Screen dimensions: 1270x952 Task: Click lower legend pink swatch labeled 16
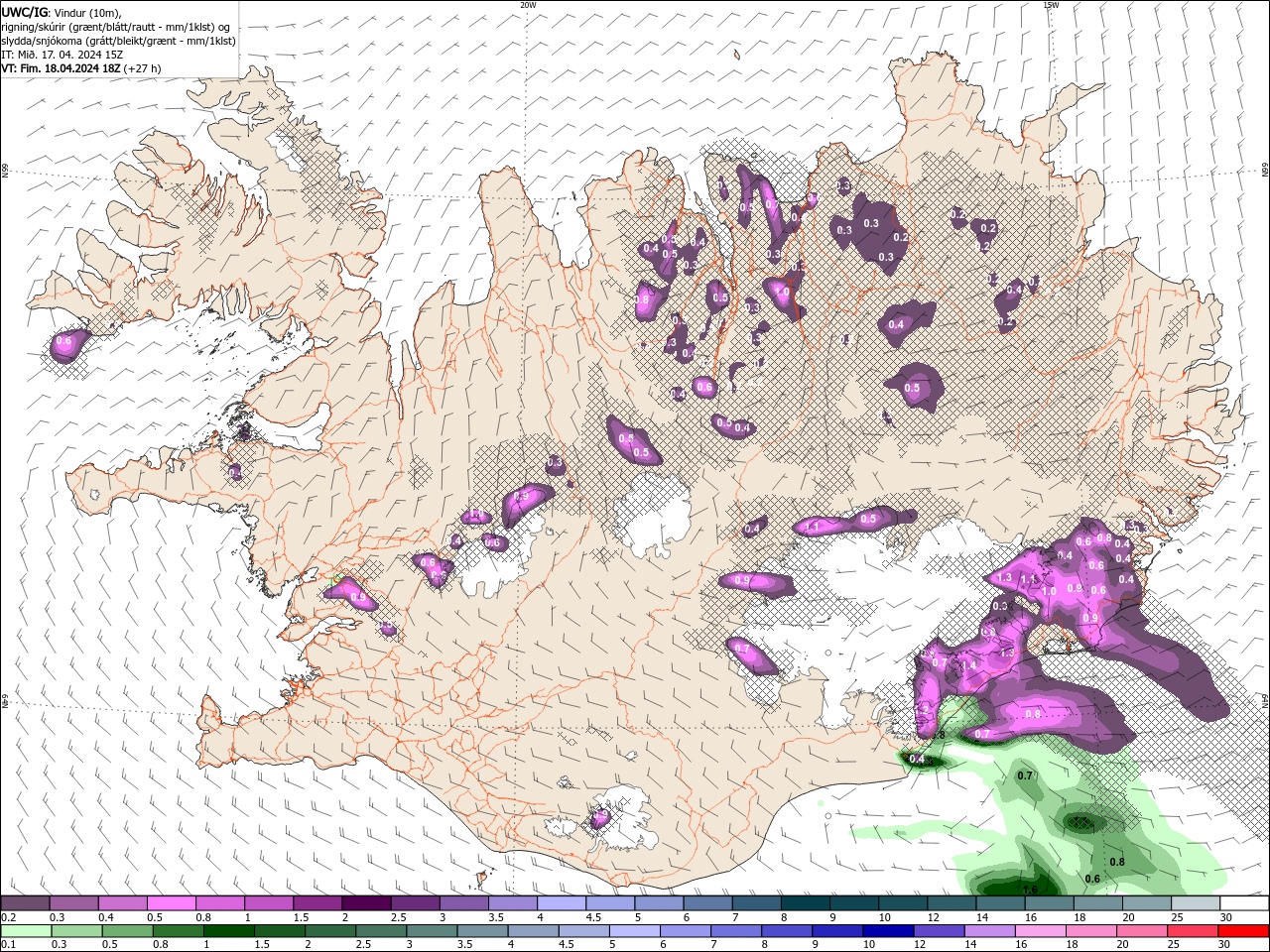pyautogui.click(x=1040, y=931)
